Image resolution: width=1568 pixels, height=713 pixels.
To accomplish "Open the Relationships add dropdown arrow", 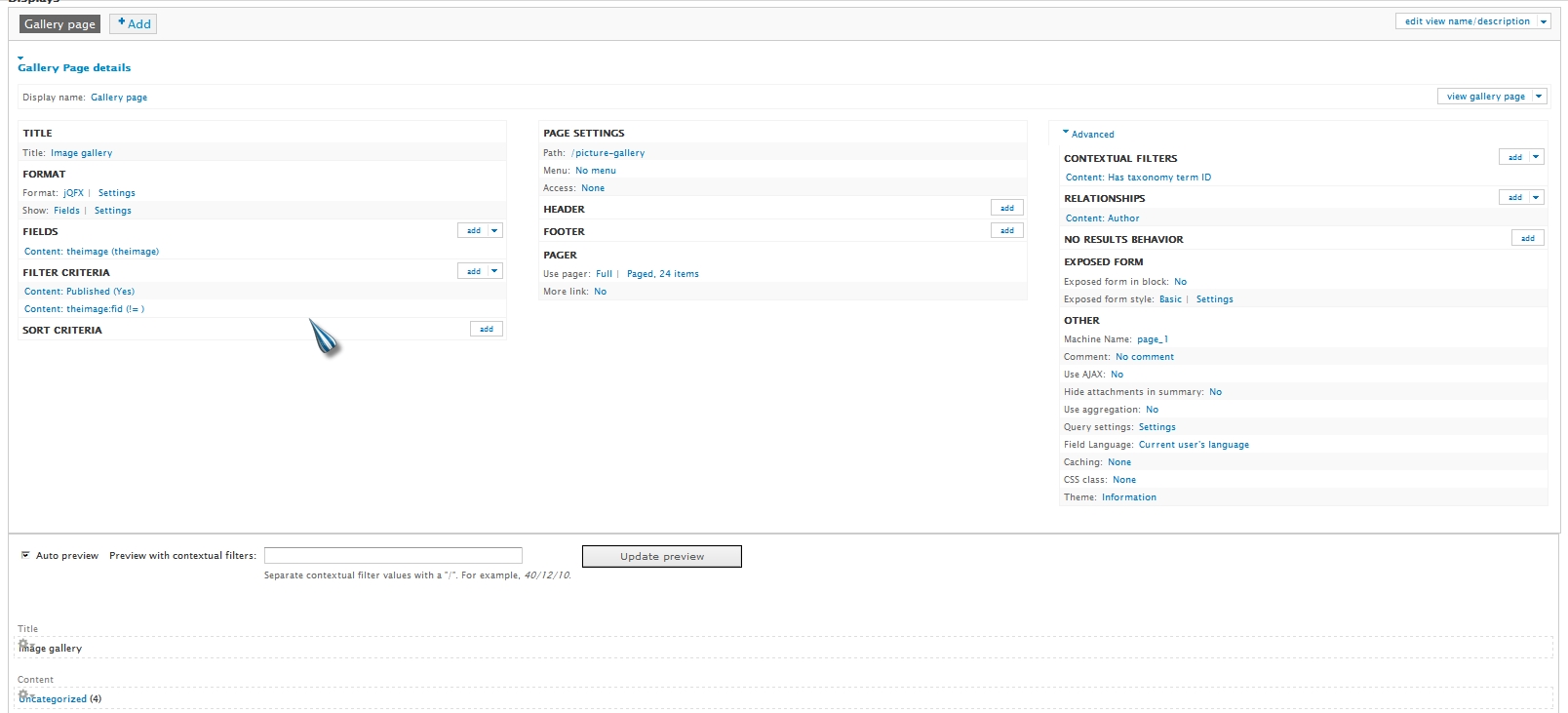I will click(x=1537, y=197).
